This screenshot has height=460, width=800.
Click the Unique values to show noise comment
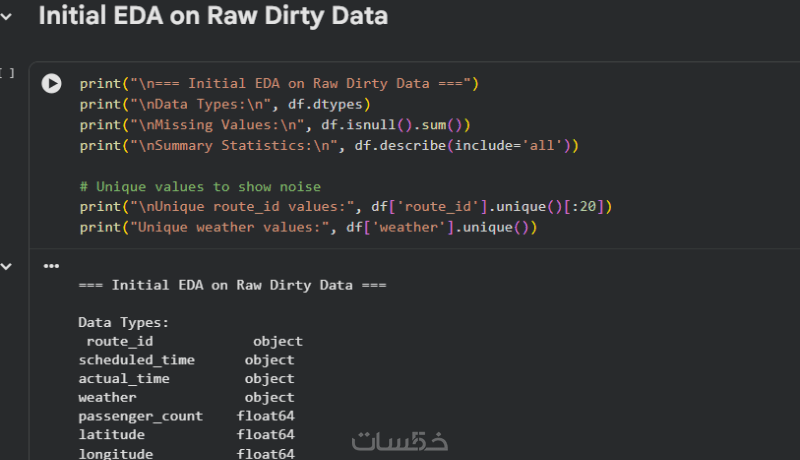pyautogui.click(x=200, y=187)
